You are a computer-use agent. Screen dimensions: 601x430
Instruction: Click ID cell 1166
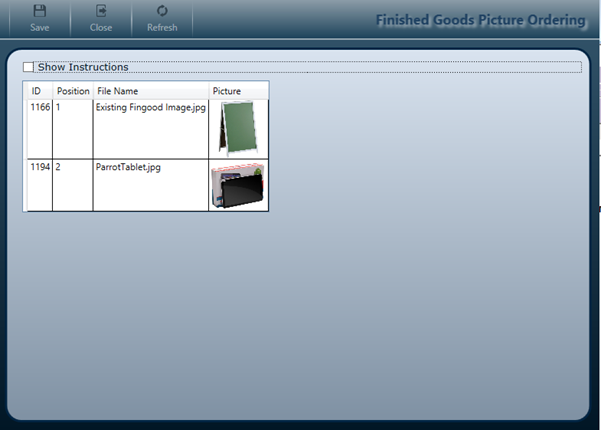(40, 107)
